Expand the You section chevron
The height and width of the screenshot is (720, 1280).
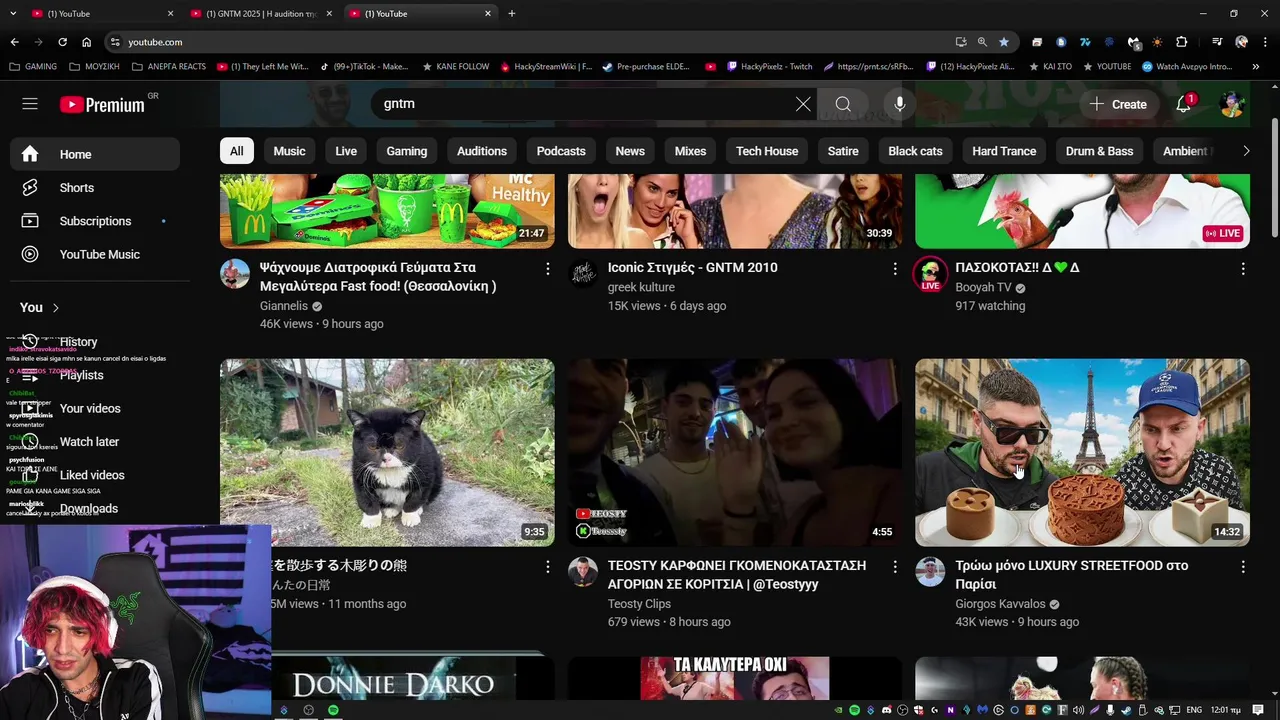point(55,308)
